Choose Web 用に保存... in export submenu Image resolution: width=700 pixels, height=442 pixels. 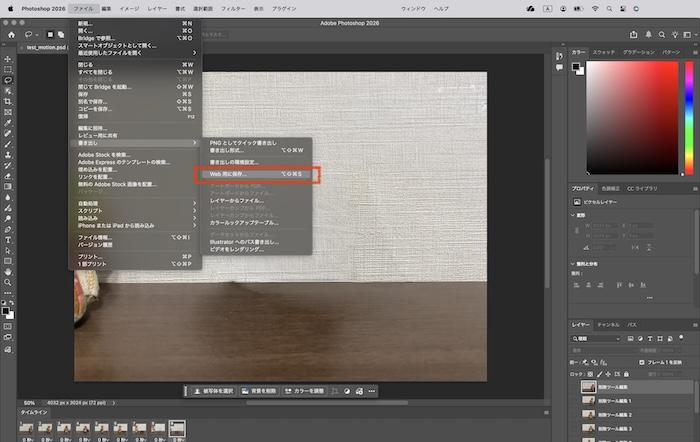point(256,174)
